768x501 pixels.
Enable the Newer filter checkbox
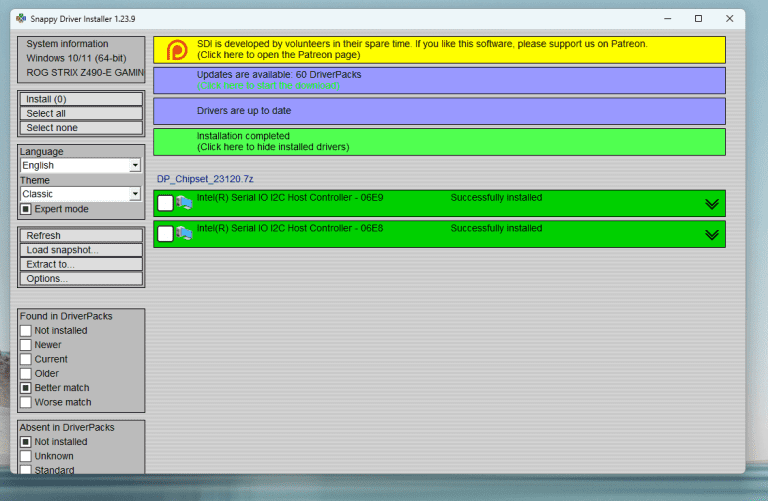pyautogui.click(x=26, y=345)
